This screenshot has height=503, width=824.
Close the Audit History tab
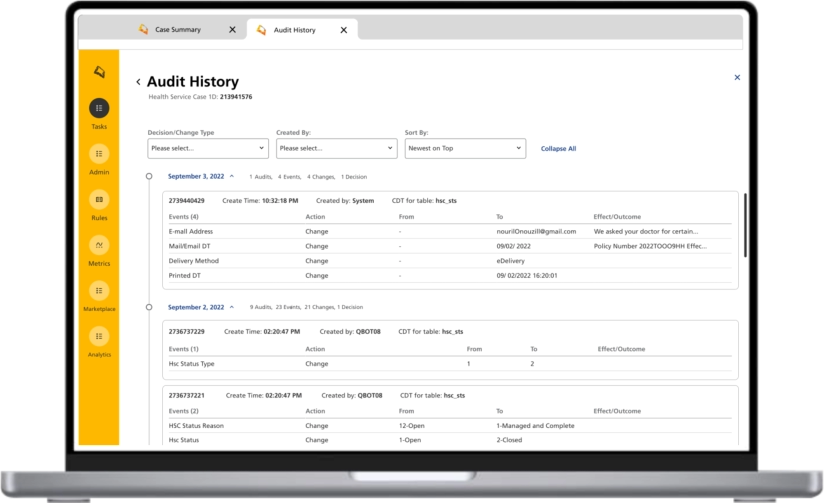(x=344, y=30)
